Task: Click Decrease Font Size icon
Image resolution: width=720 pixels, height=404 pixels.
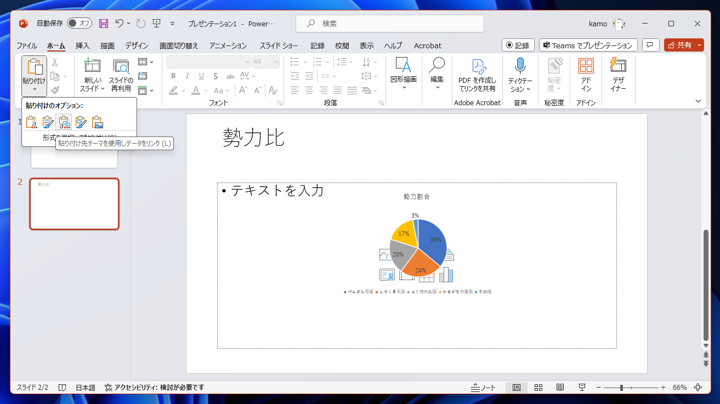Action: tap(257, 90)
